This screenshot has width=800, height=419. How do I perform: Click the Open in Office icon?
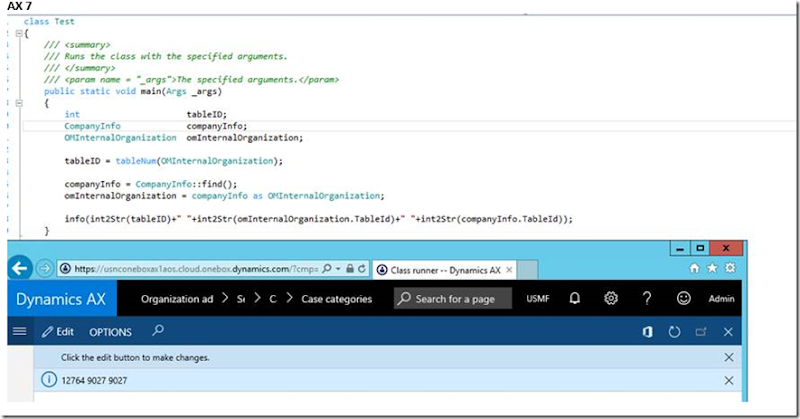pos(647,332)
